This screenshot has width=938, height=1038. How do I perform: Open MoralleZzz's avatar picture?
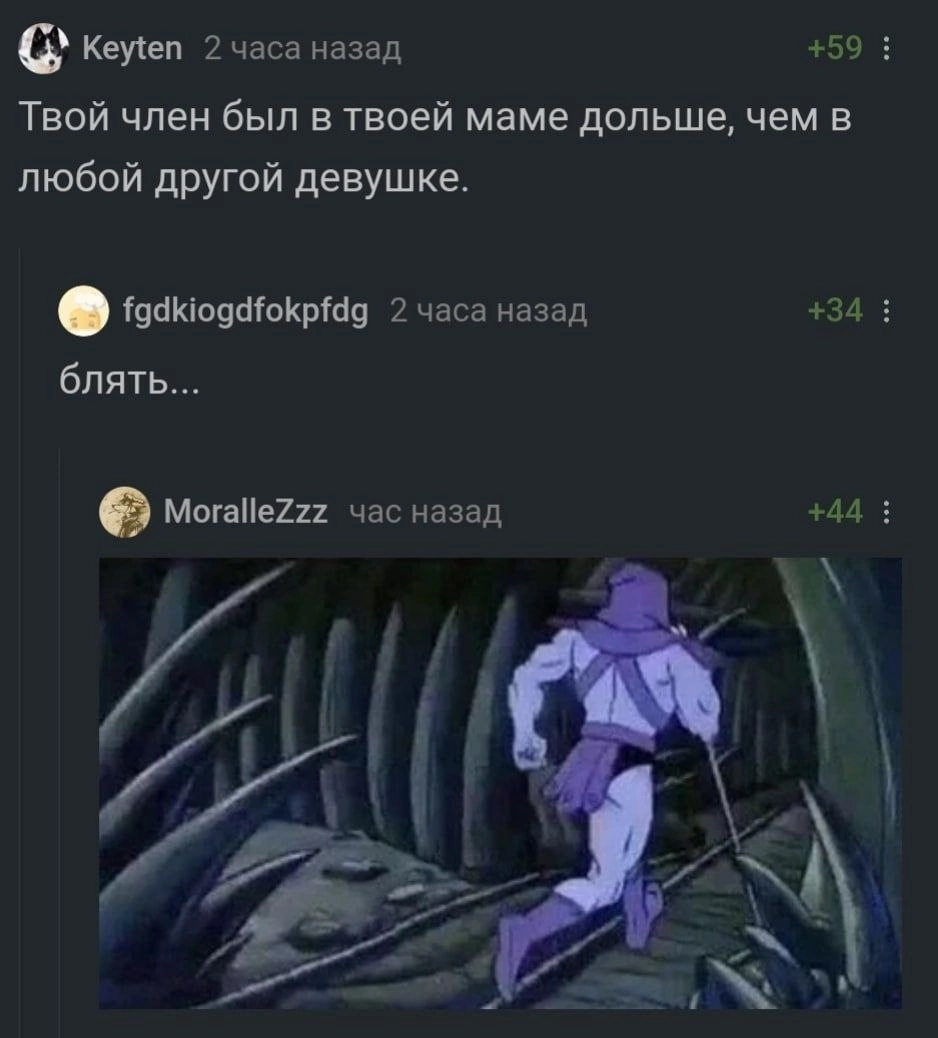pyautogui.click(x=124, y=512)
